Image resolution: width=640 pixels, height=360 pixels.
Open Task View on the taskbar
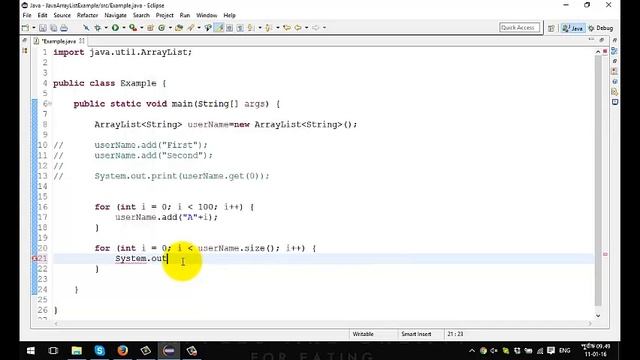(x=53, y=350)
